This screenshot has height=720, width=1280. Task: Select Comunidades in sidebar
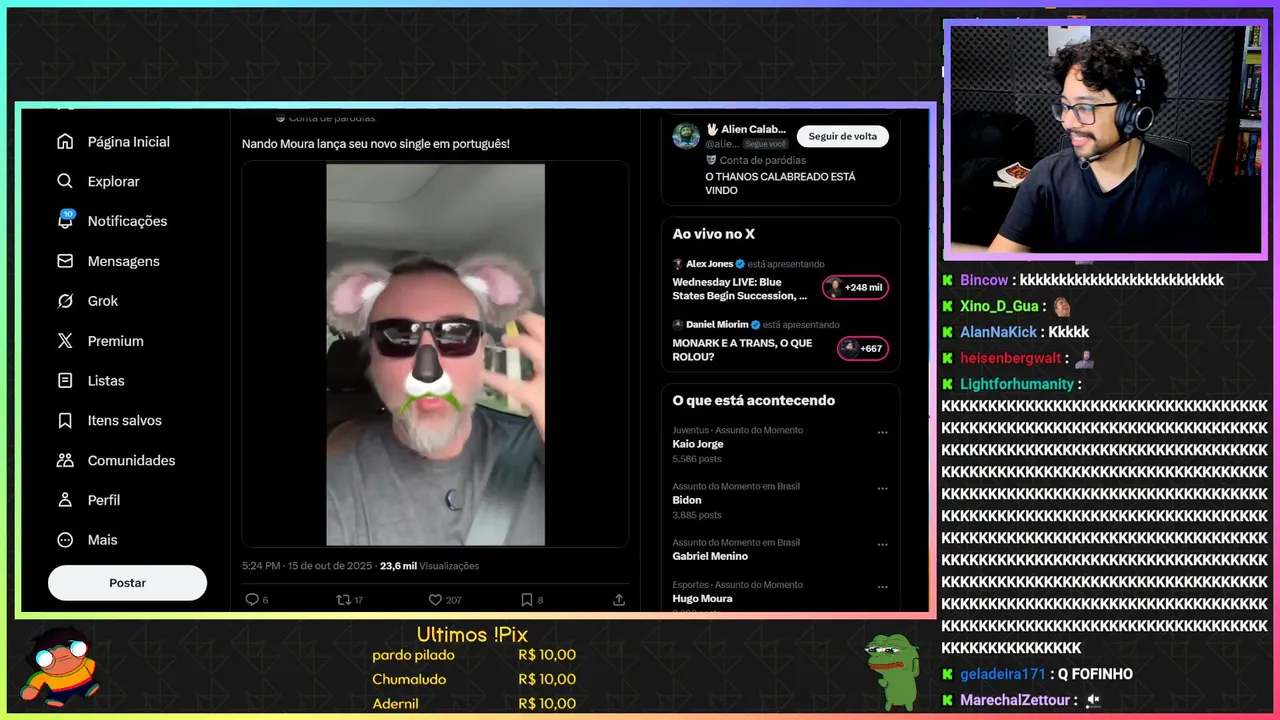pyautogui.click(x=131, y=461)
